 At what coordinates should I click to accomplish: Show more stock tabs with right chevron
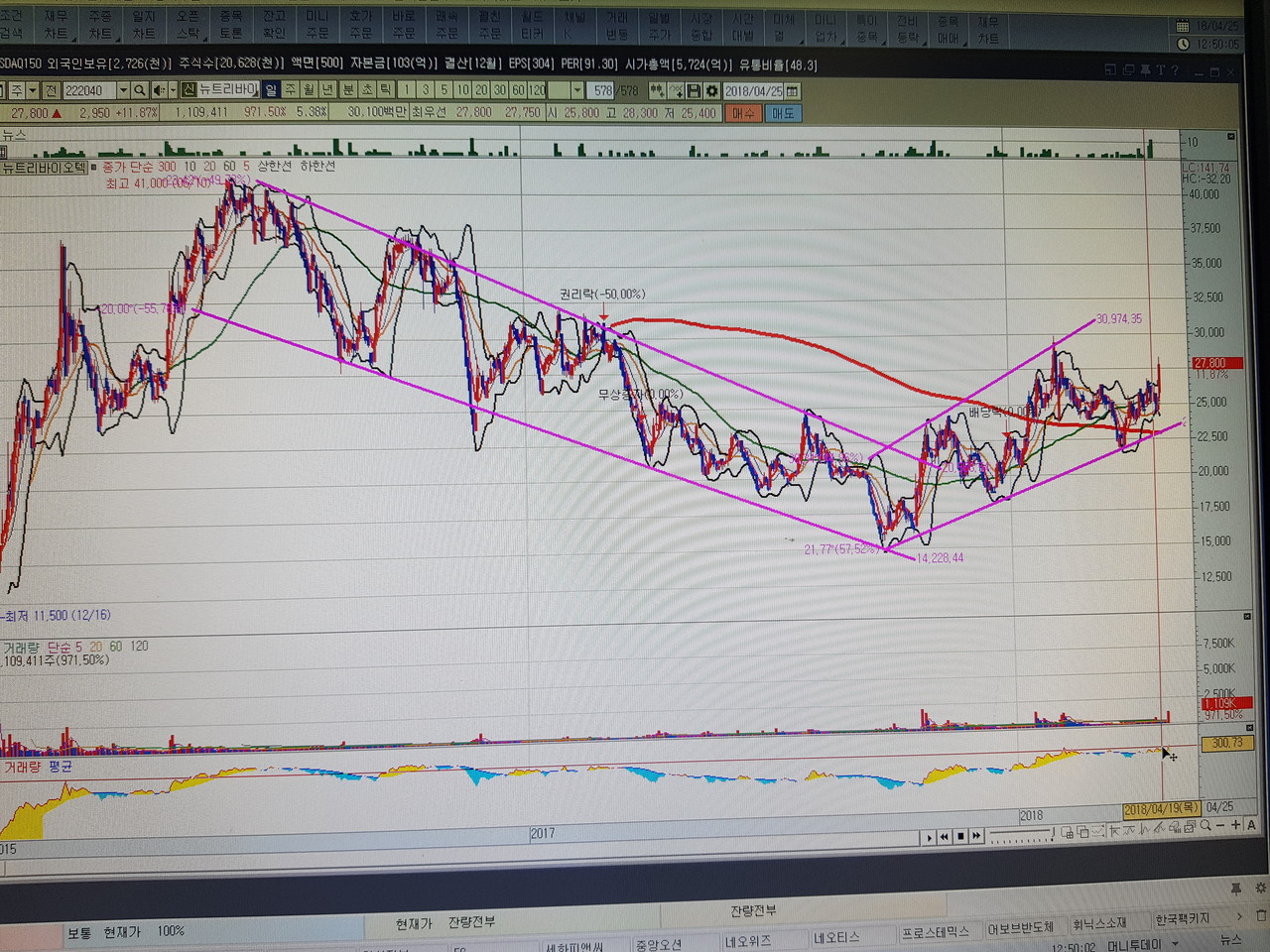(x=1239, y=917)
